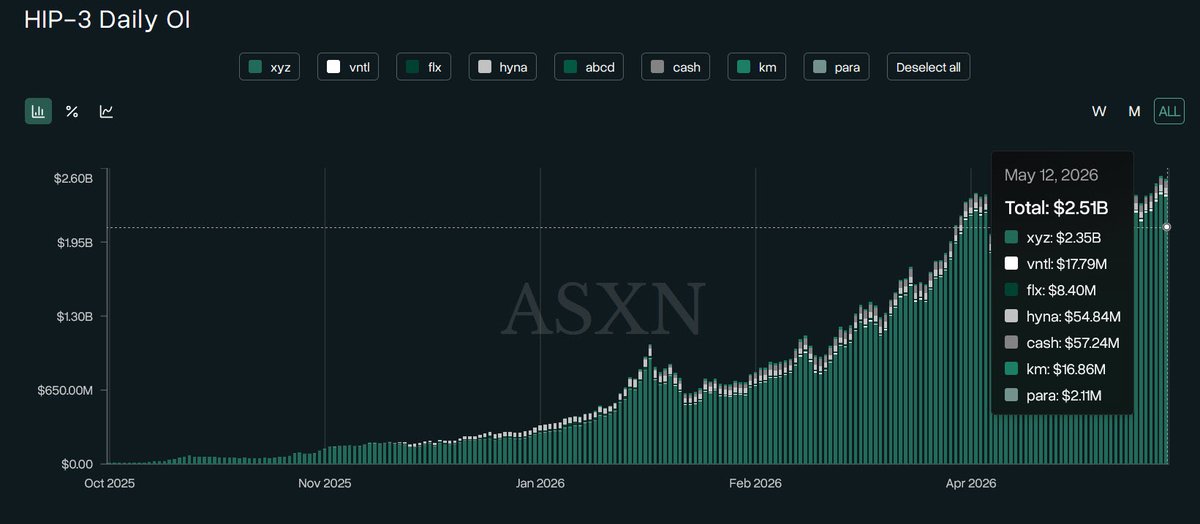This screenshot has width=1200, height=524.
Task: Click the $650.00M y-axis label
Action: pyautogui.click(x=67, y=390)
